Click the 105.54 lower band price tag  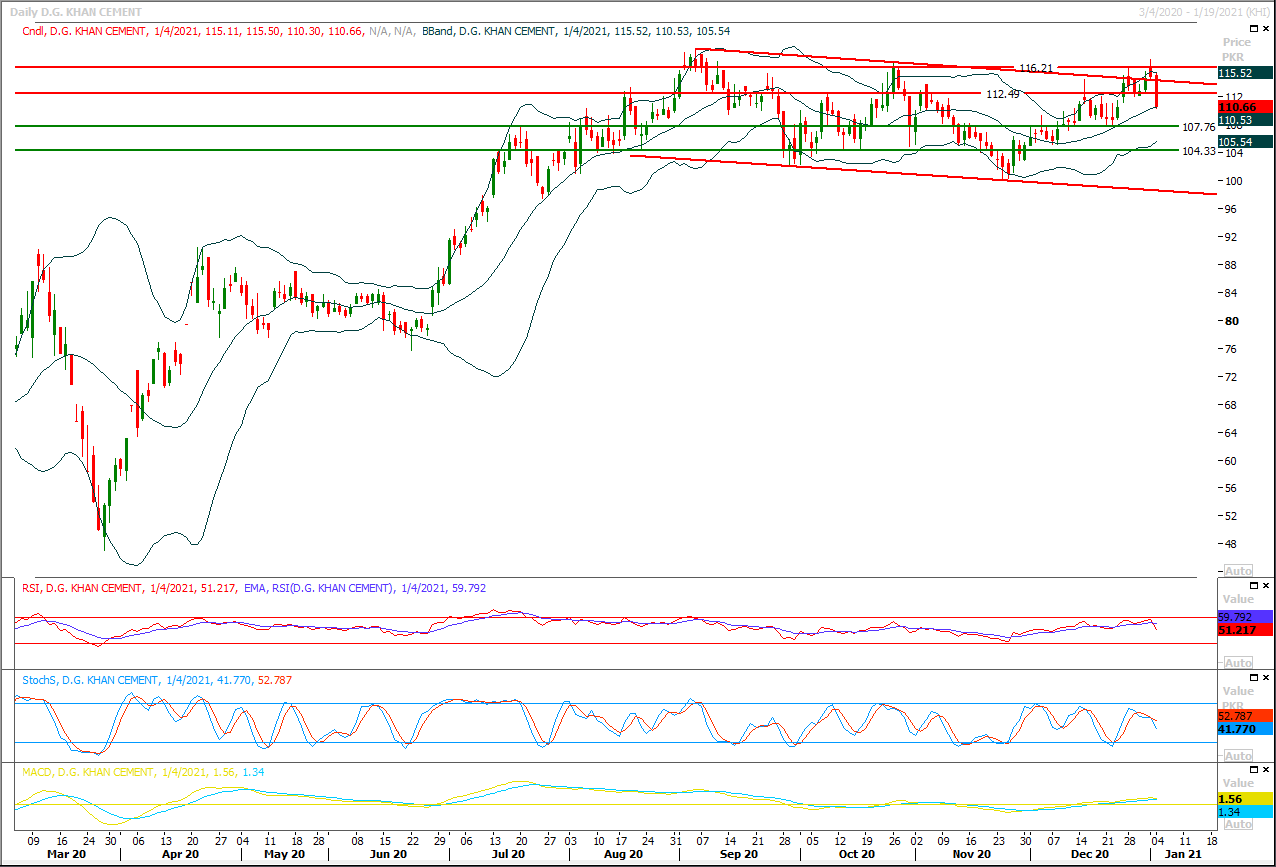tap(1244, 143)
